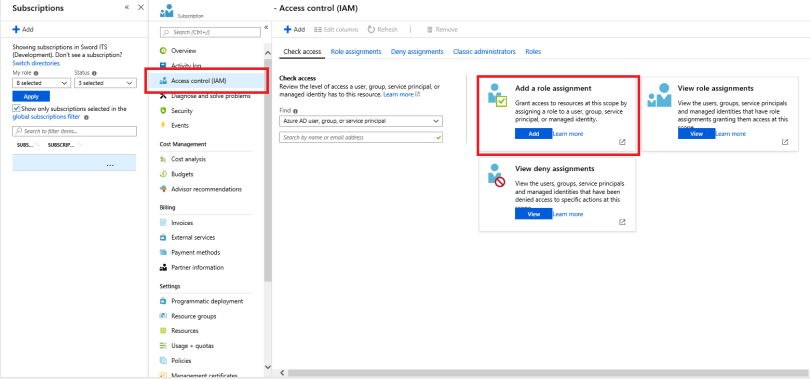810x379 pixels.
Task: Switch to the Classic administrators tab
Action: pos(484,52)
